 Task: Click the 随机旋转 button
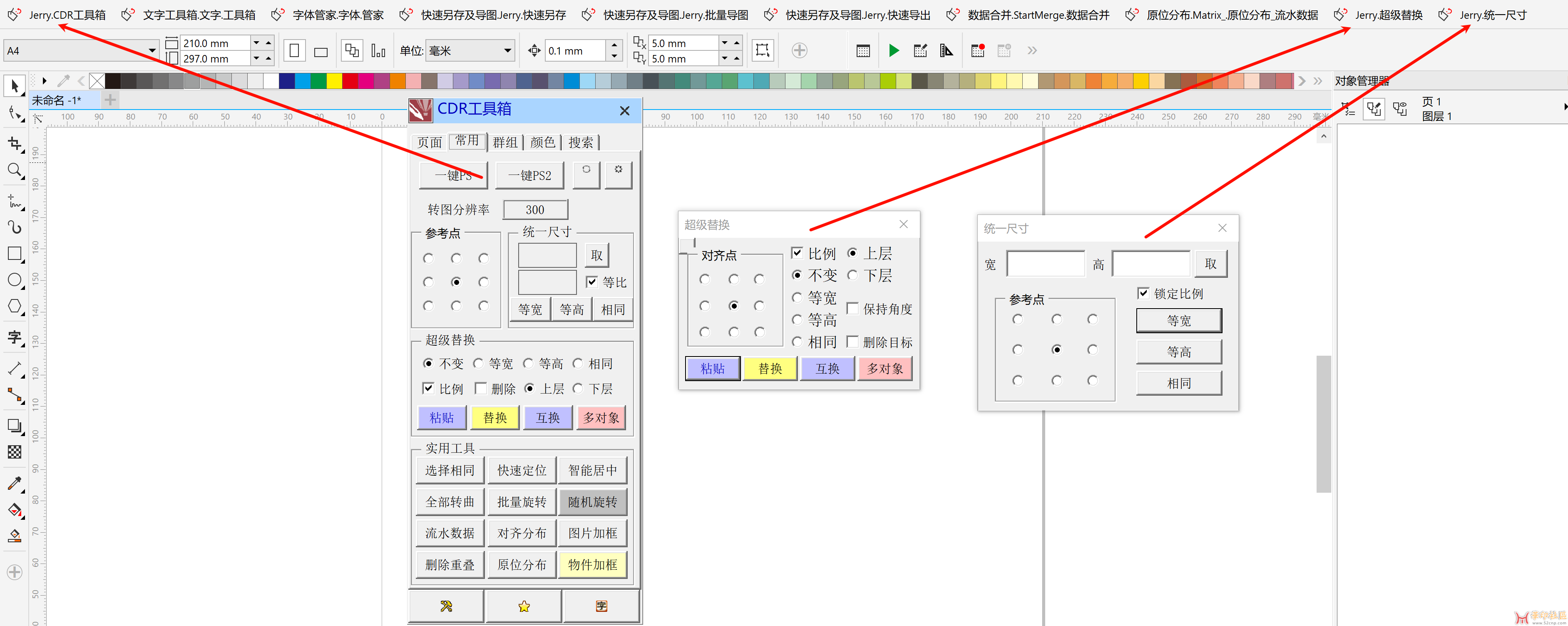[x=592, y=502]
